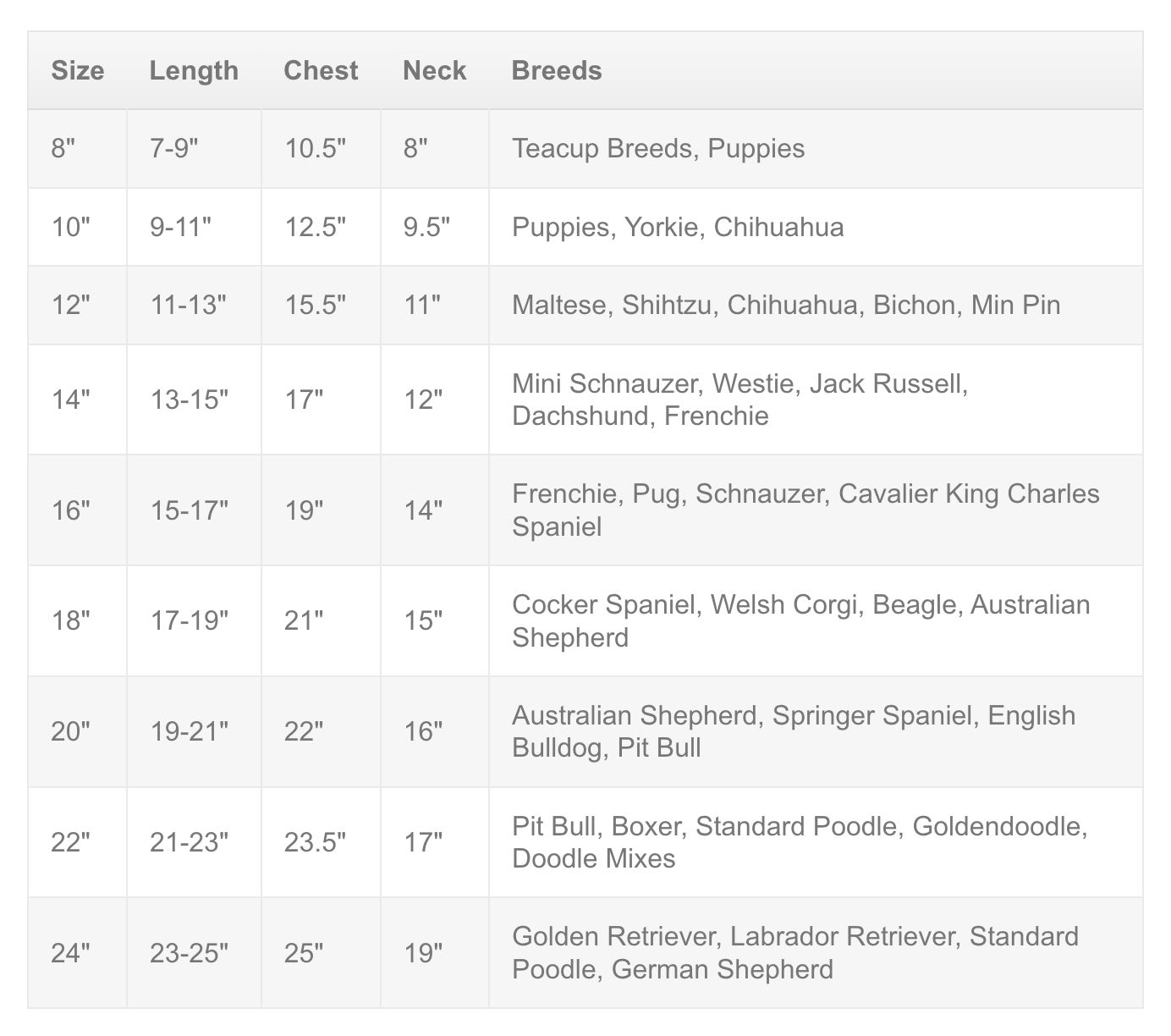Select the 19-21" length cell

point(194,731)
